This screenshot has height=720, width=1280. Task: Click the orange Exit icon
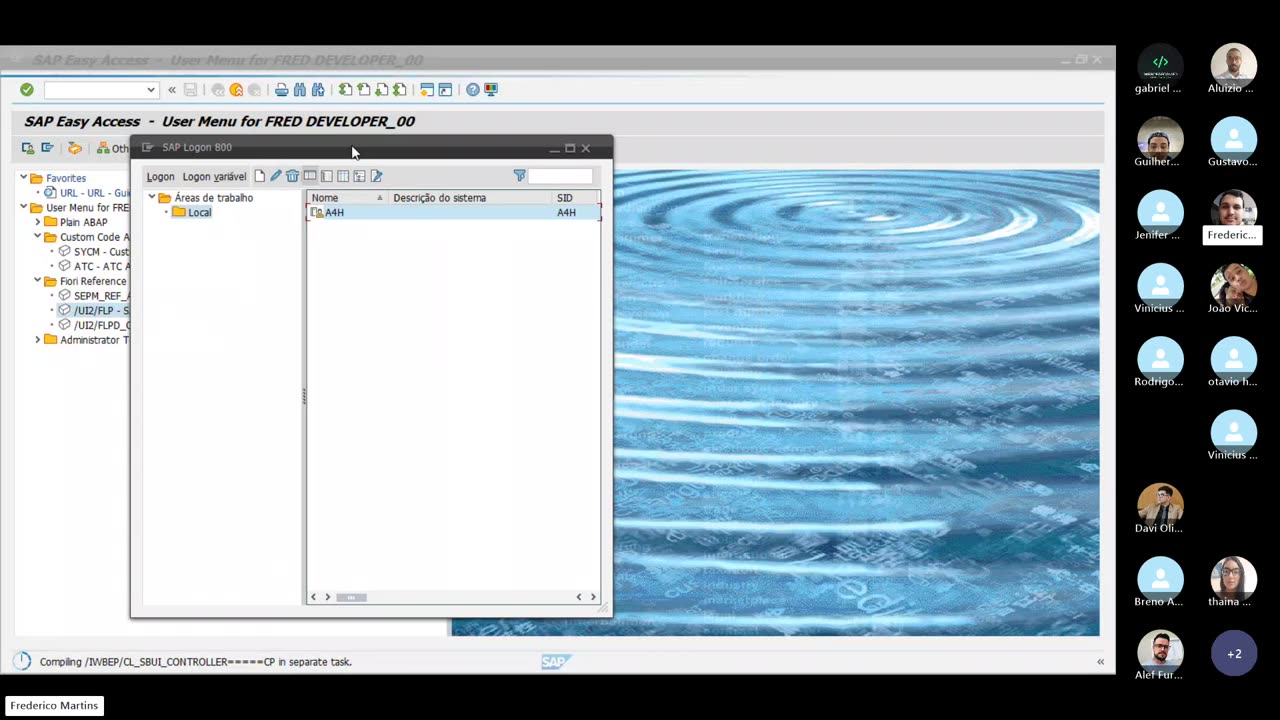pos(236,90)
